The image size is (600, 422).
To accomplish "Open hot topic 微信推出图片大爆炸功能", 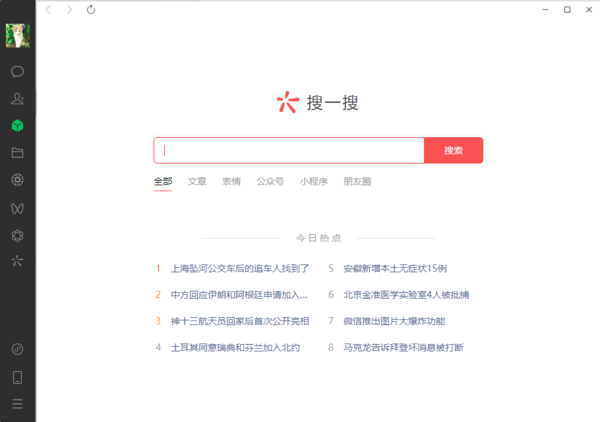I will 394,321.
